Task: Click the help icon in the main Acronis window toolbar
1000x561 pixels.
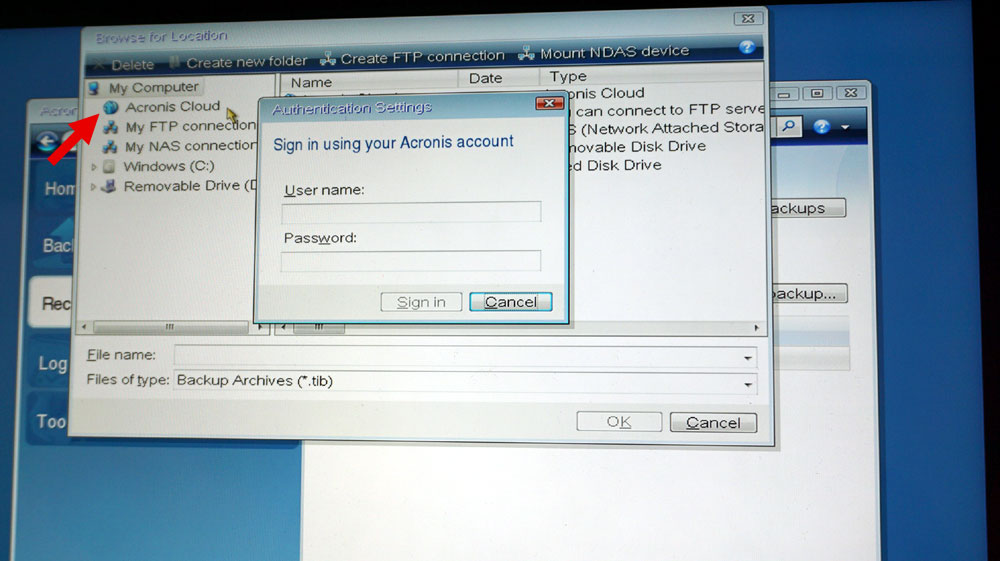Action: point(821,126)
